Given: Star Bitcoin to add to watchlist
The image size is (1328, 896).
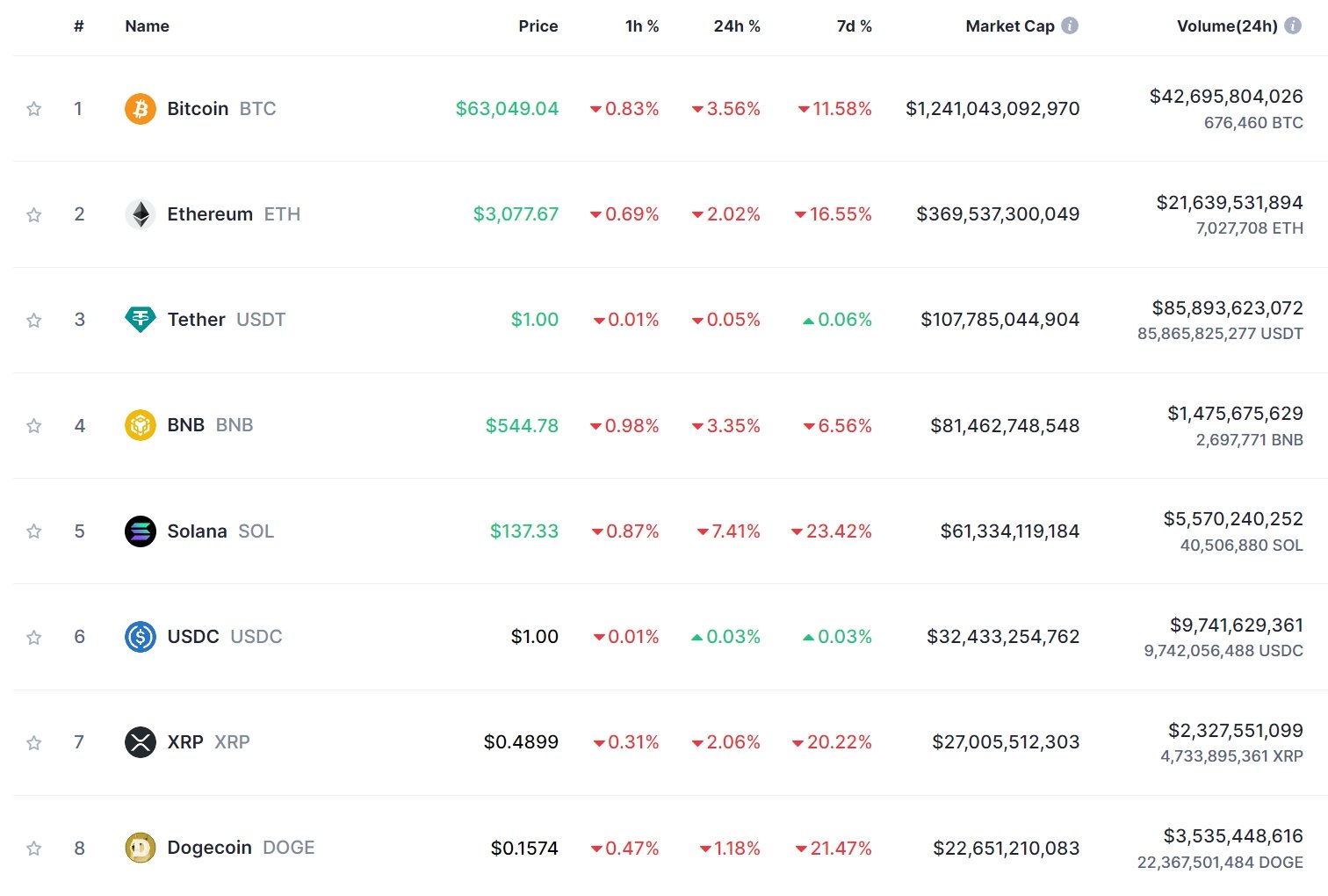Looking at the screenshot, I should (34, 109).
